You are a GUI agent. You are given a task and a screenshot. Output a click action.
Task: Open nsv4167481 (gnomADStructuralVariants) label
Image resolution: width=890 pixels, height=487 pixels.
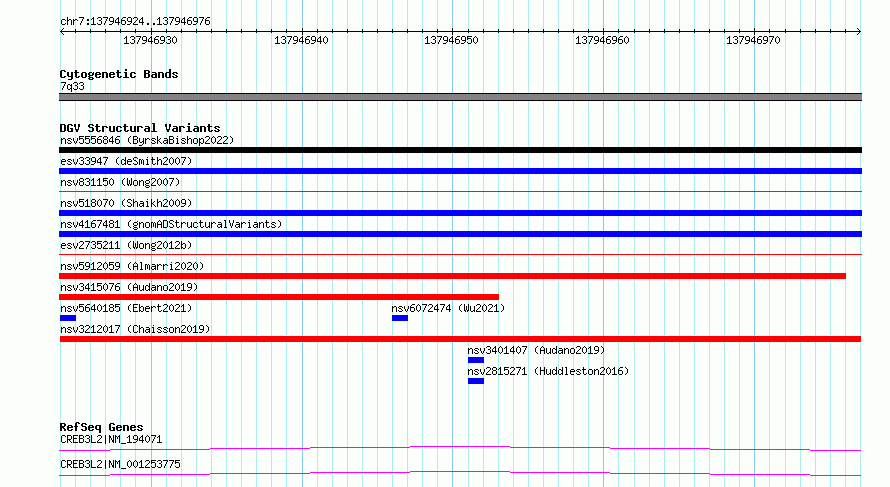tap(171, 224)
